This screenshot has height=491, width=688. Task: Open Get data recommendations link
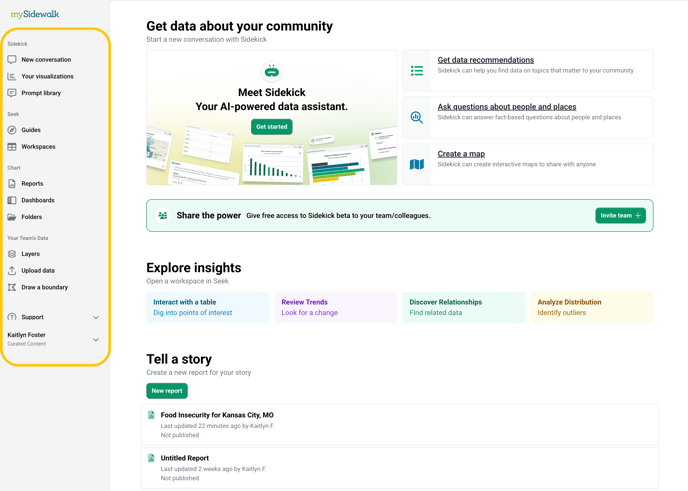coord(486,60)
